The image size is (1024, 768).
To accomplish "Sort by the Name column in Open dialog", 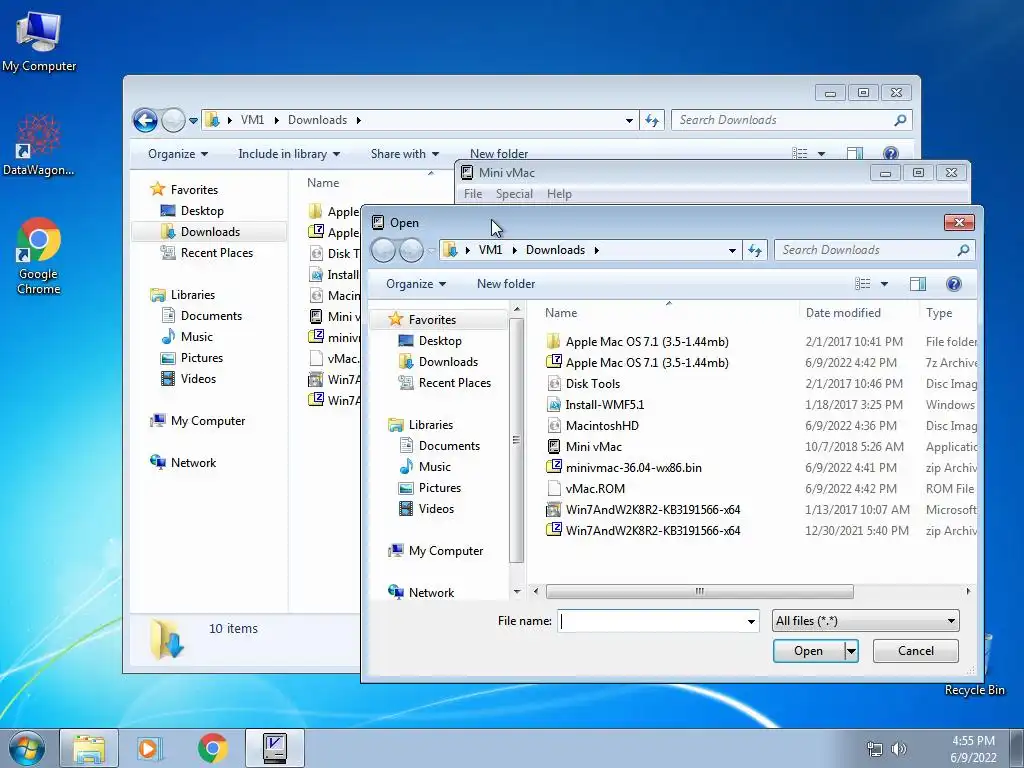I will (561, 313).
